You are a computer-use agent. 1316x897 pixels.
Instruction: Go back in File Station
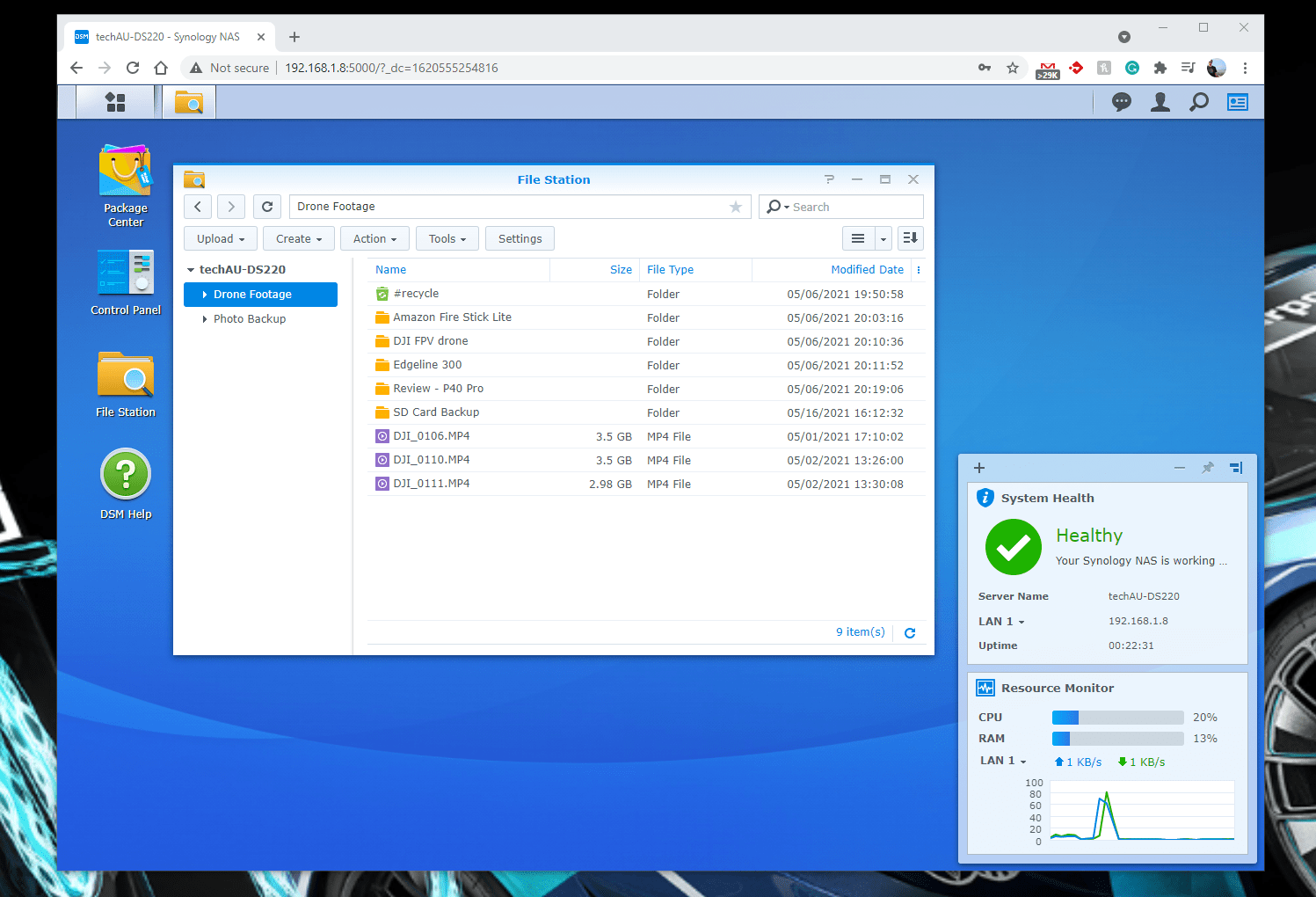coord(198,207)
